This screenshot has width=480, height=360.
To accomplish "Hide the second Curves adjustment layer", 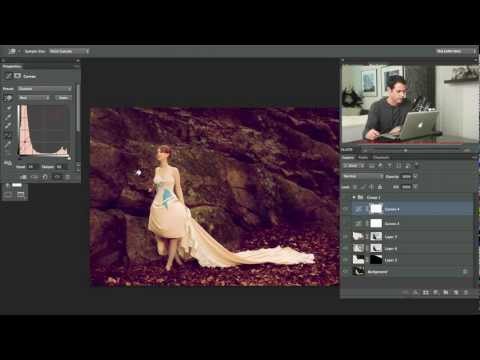I will point(346,223).
